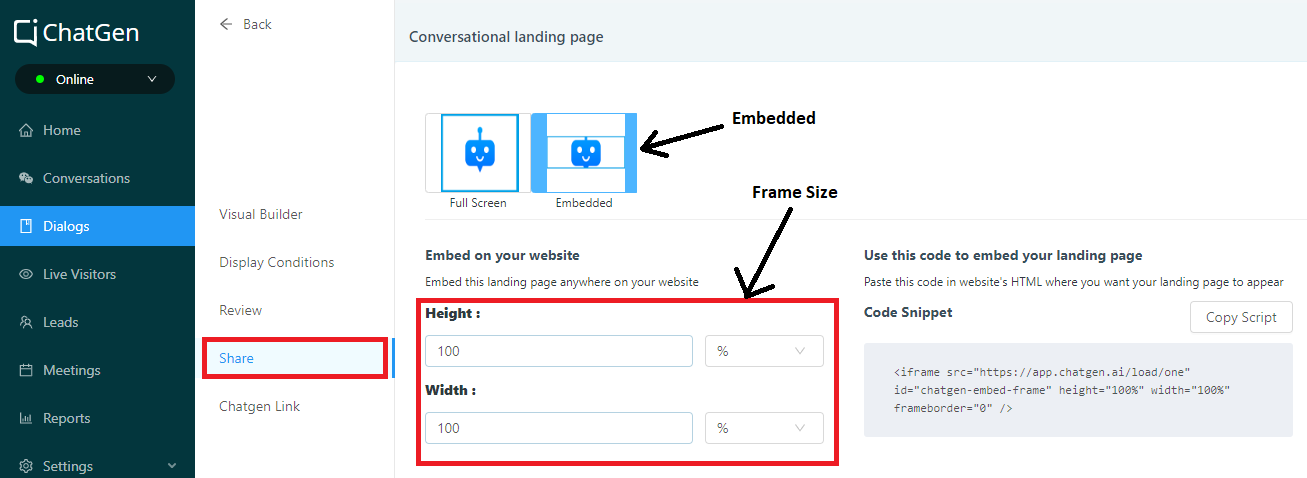Select the Full Screen layout thumbnail
1307x478 pixels.
(x=479, y=153)
